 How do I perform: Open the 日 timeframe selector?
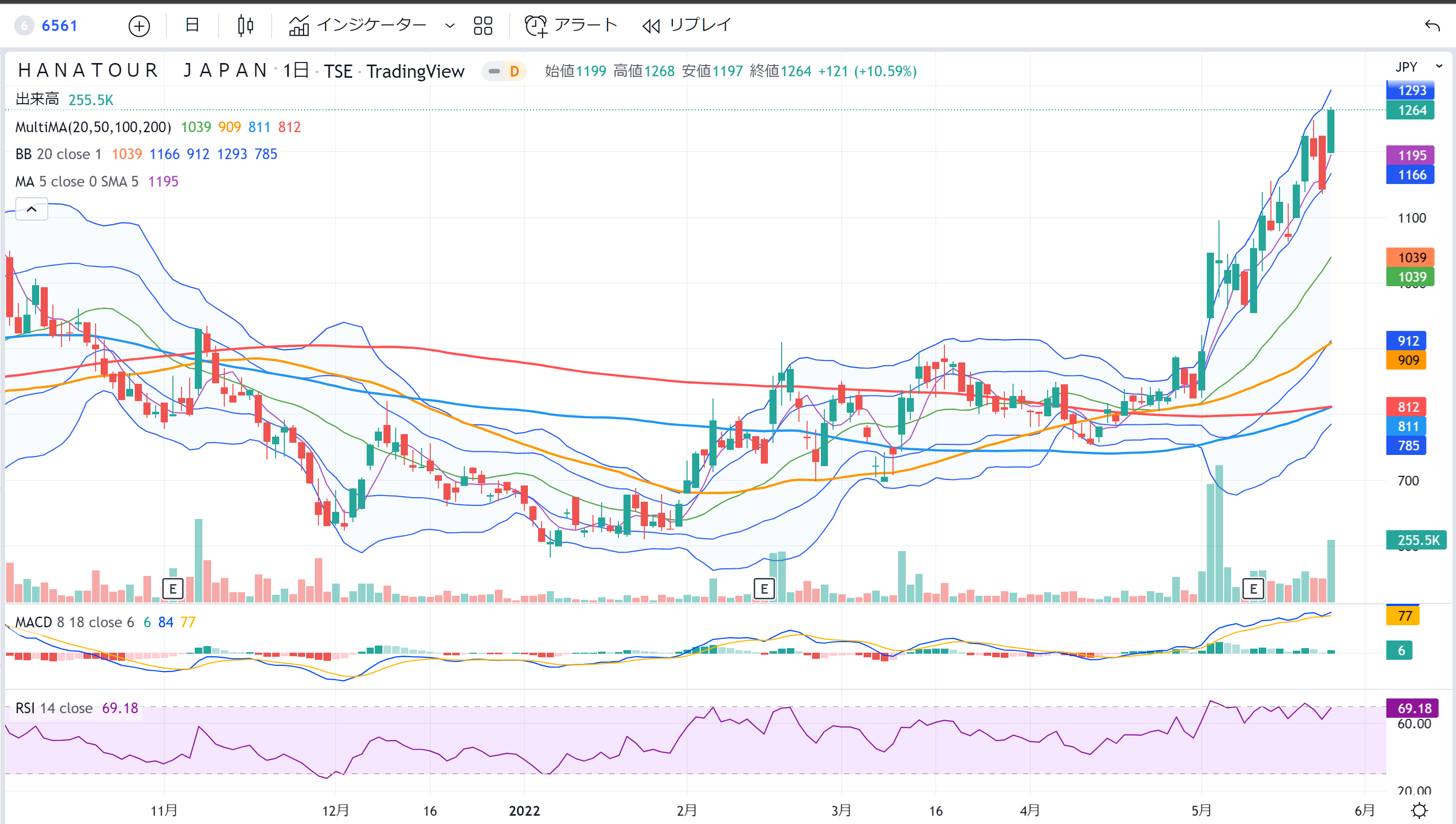(x=192, y=25)
